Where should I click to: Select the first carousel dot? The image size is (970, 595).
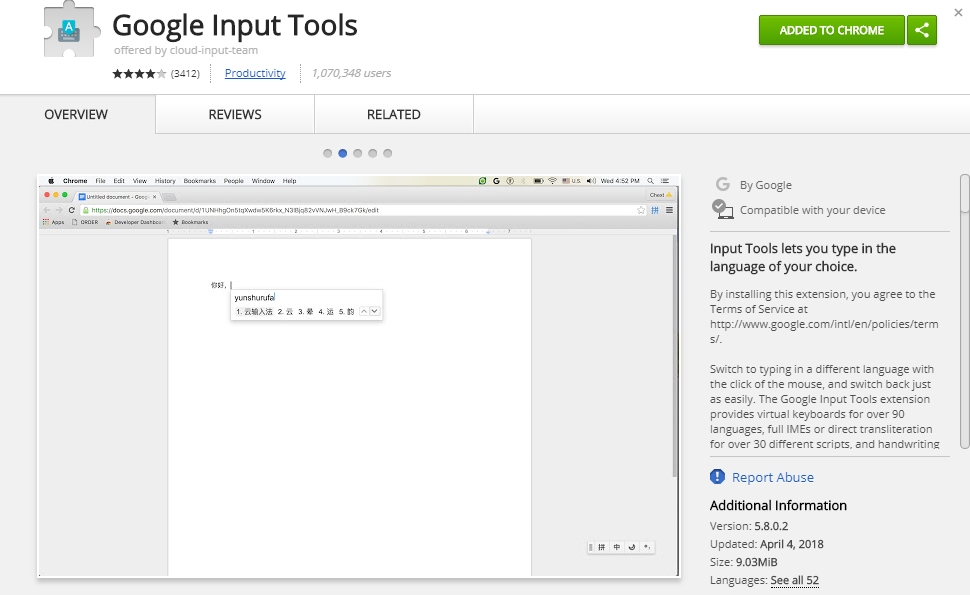coord(328,153)
